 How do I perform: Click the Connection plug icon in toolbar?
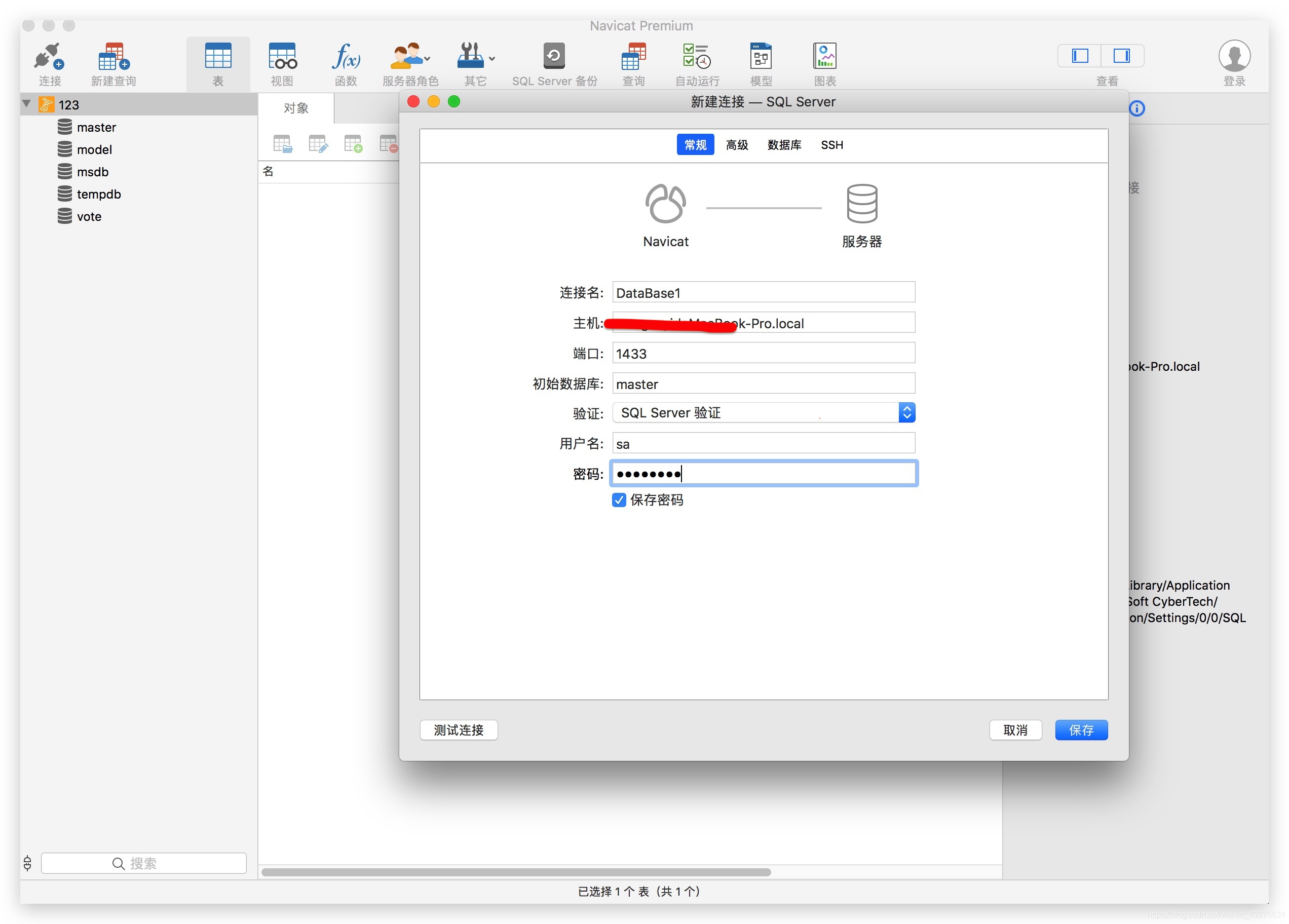(x=49, y=57)
